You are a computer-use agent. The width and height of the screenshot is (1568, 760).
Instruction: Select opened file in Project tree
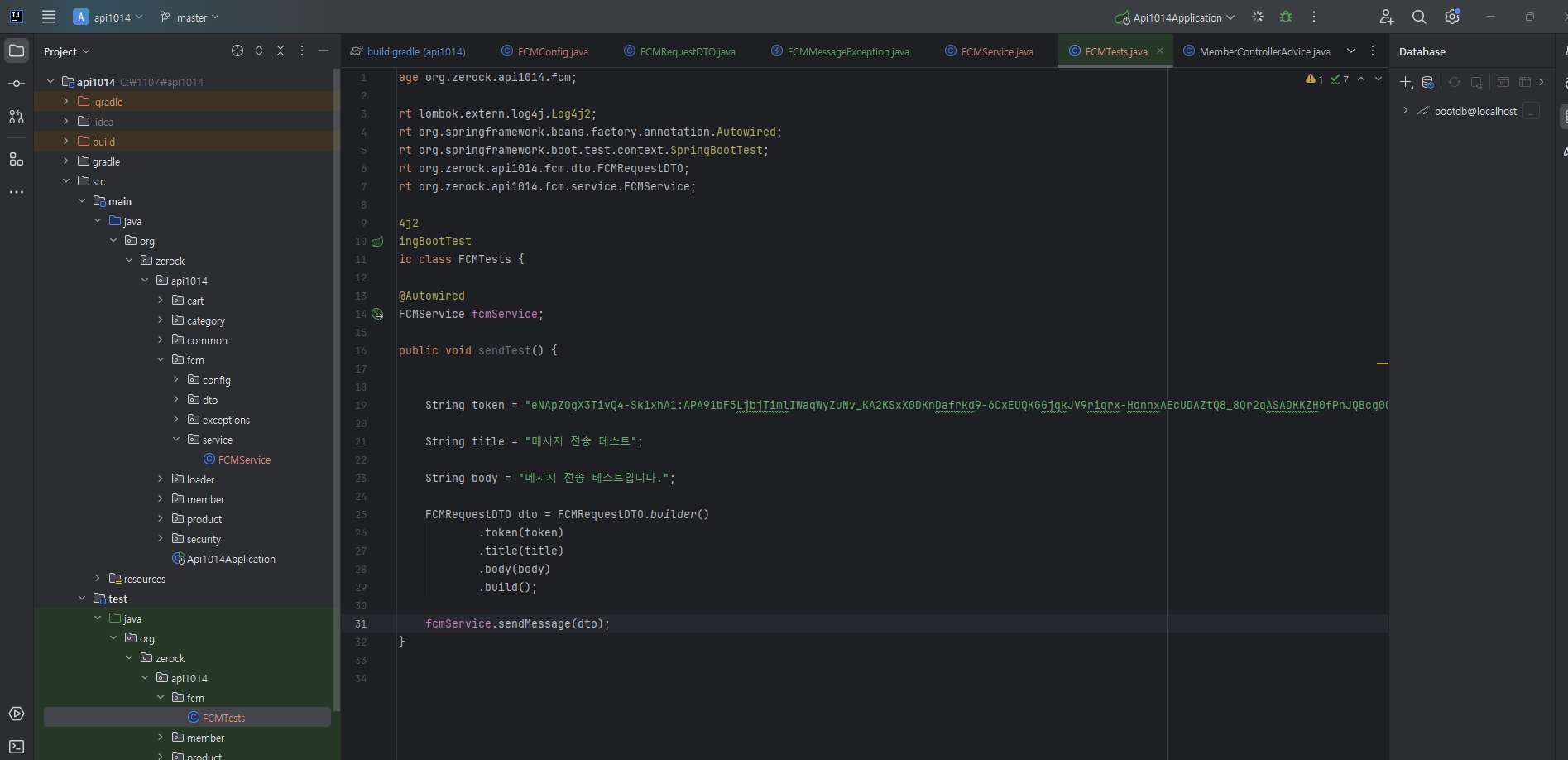click(237, 51)
